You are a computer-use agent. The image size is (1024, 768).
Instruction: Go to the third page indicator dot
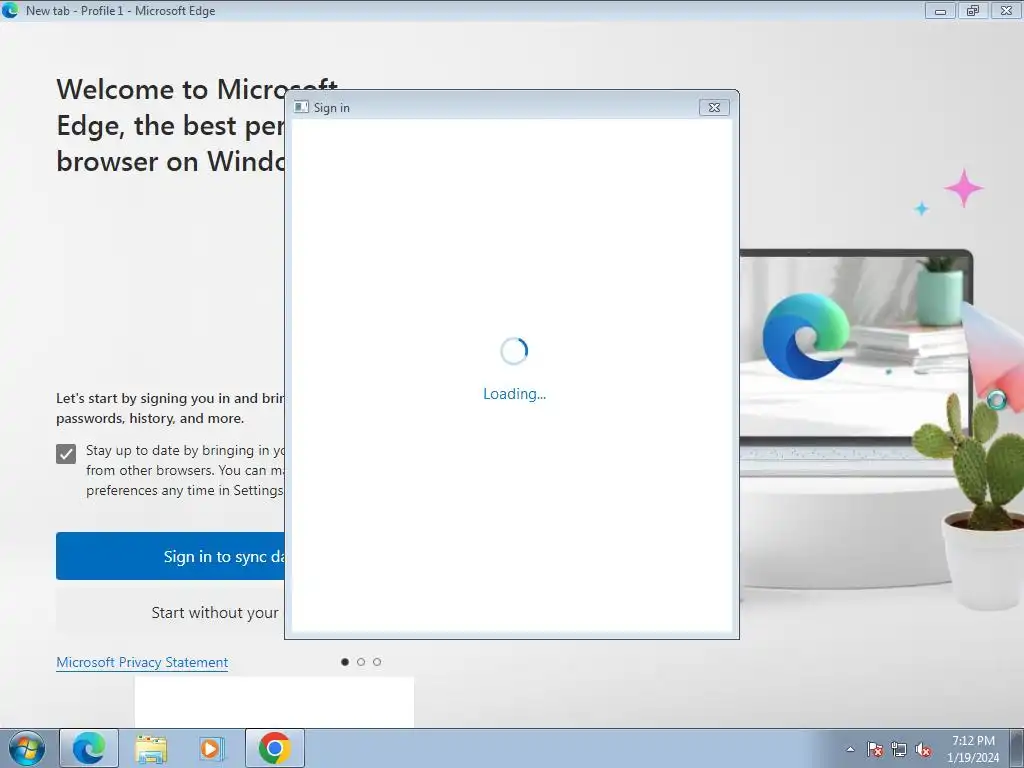click(x=377, y=662)
